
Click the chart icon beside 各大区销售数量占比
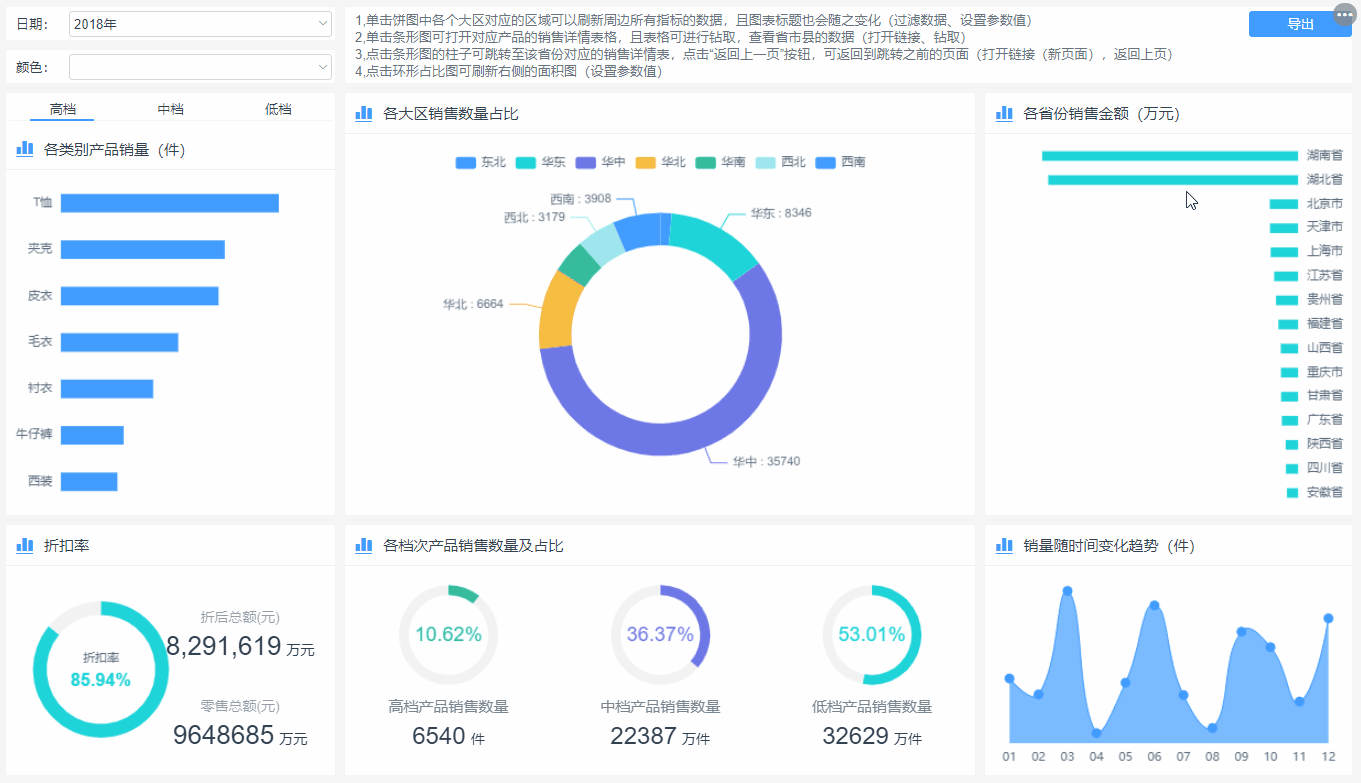[364, 114]
